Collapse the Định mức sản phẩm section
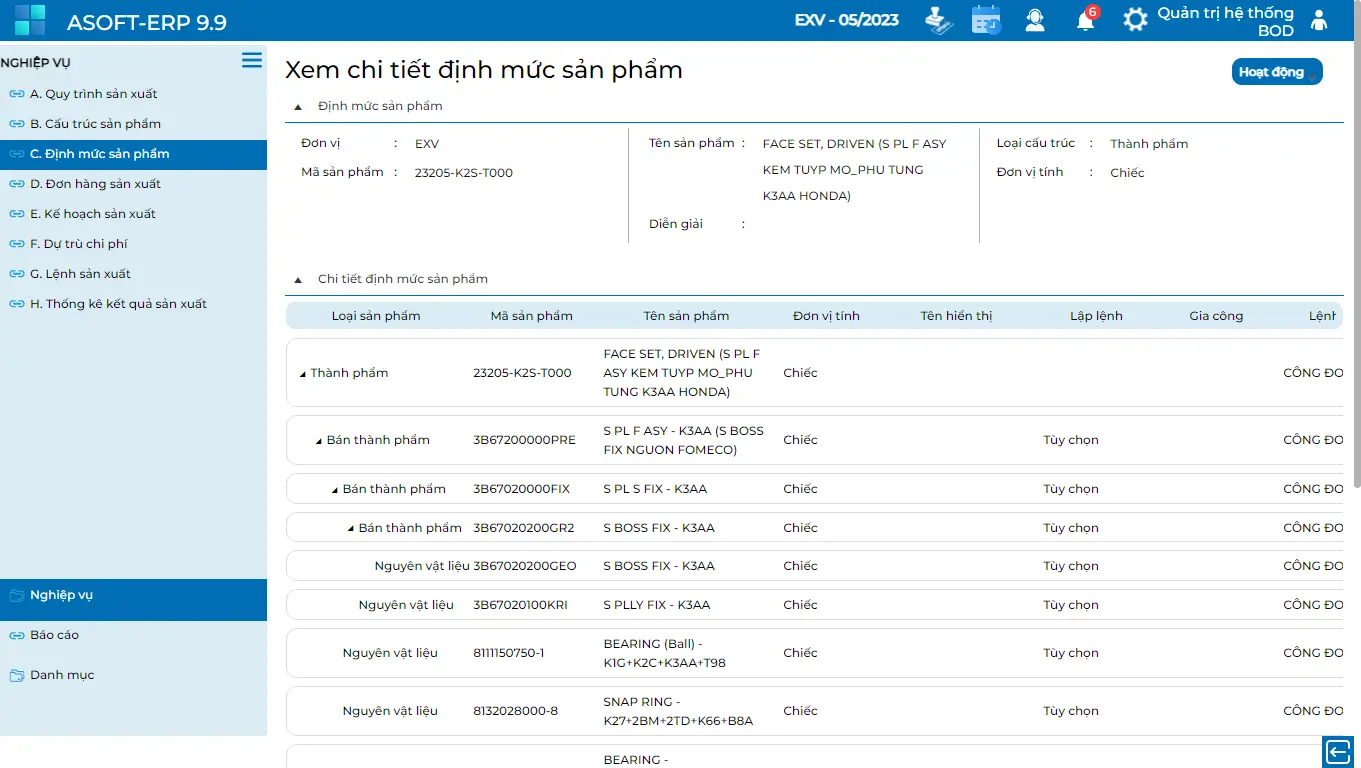 point(298,107)
